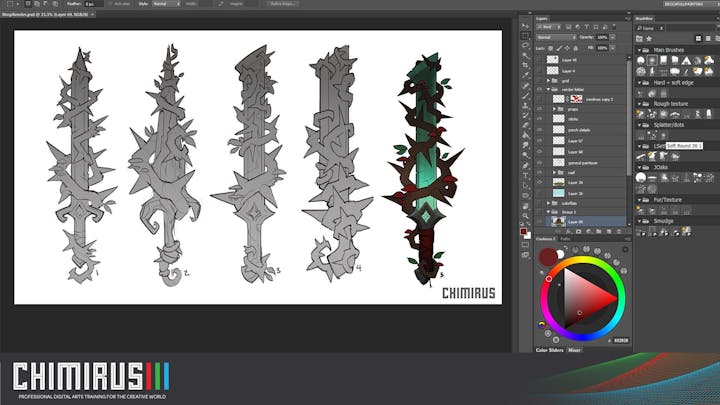720x405 pixels.
Task: Hide the Layer 57 layer
Action: coord(539,141)
